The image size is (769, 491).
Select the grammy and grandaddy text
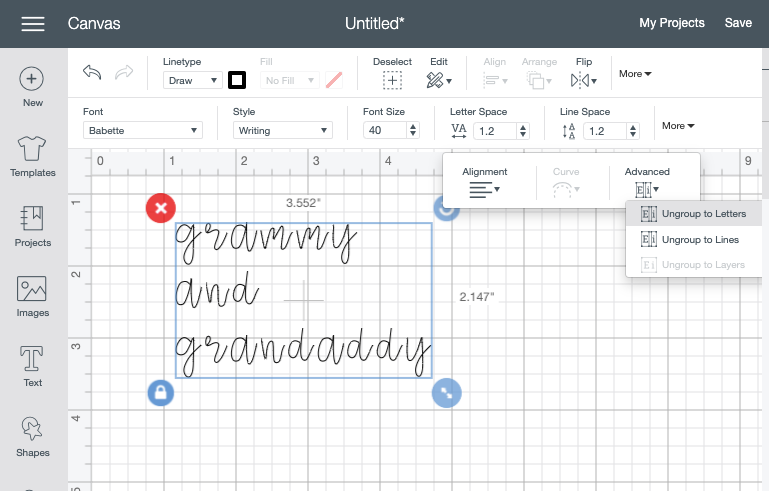pyautogui.click(x=304, y=300)
